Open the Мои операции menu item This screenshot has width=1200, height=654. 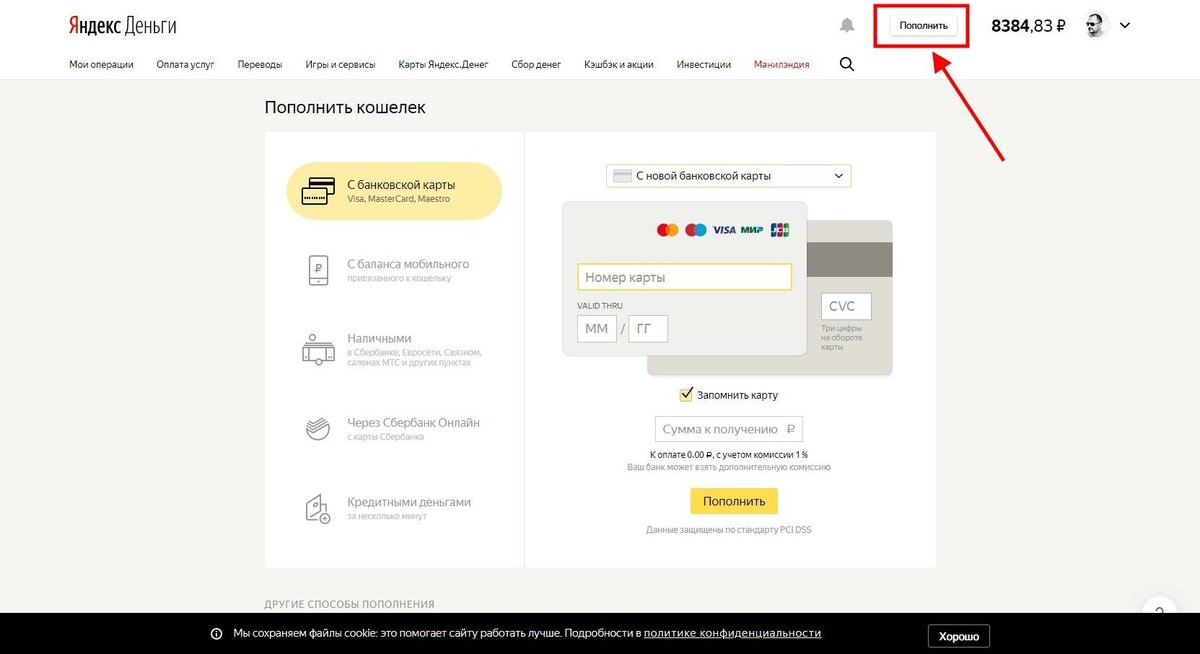101,64
